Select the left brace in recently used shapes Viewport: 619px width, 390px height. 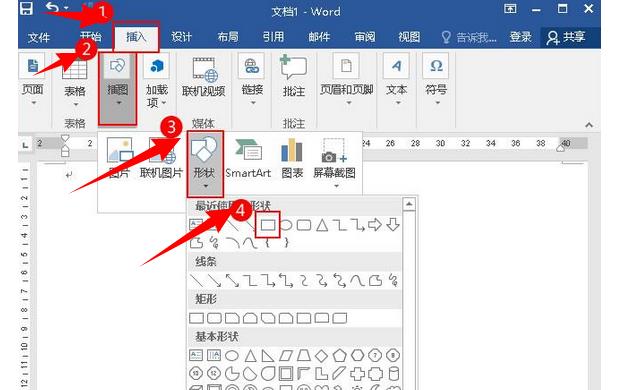coord(268,242)
